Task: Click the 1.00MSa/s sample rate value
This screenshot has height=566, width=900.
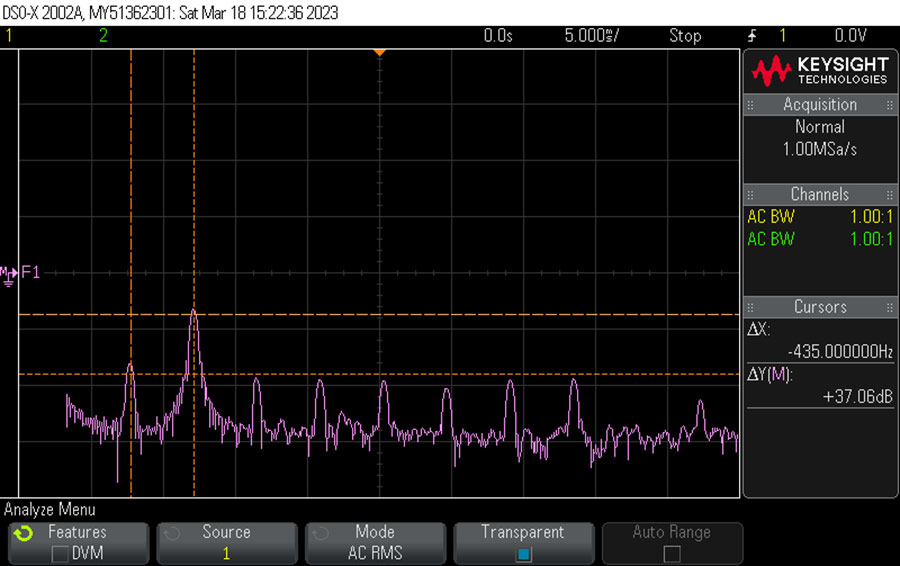Action: pyautogui.click(x=820, y=149)
